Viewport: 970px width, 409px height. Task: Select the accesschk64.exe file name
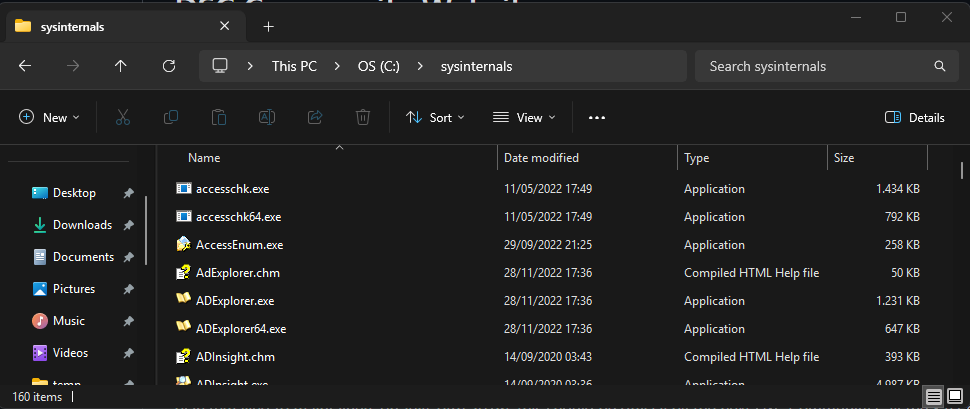(238, 217)
